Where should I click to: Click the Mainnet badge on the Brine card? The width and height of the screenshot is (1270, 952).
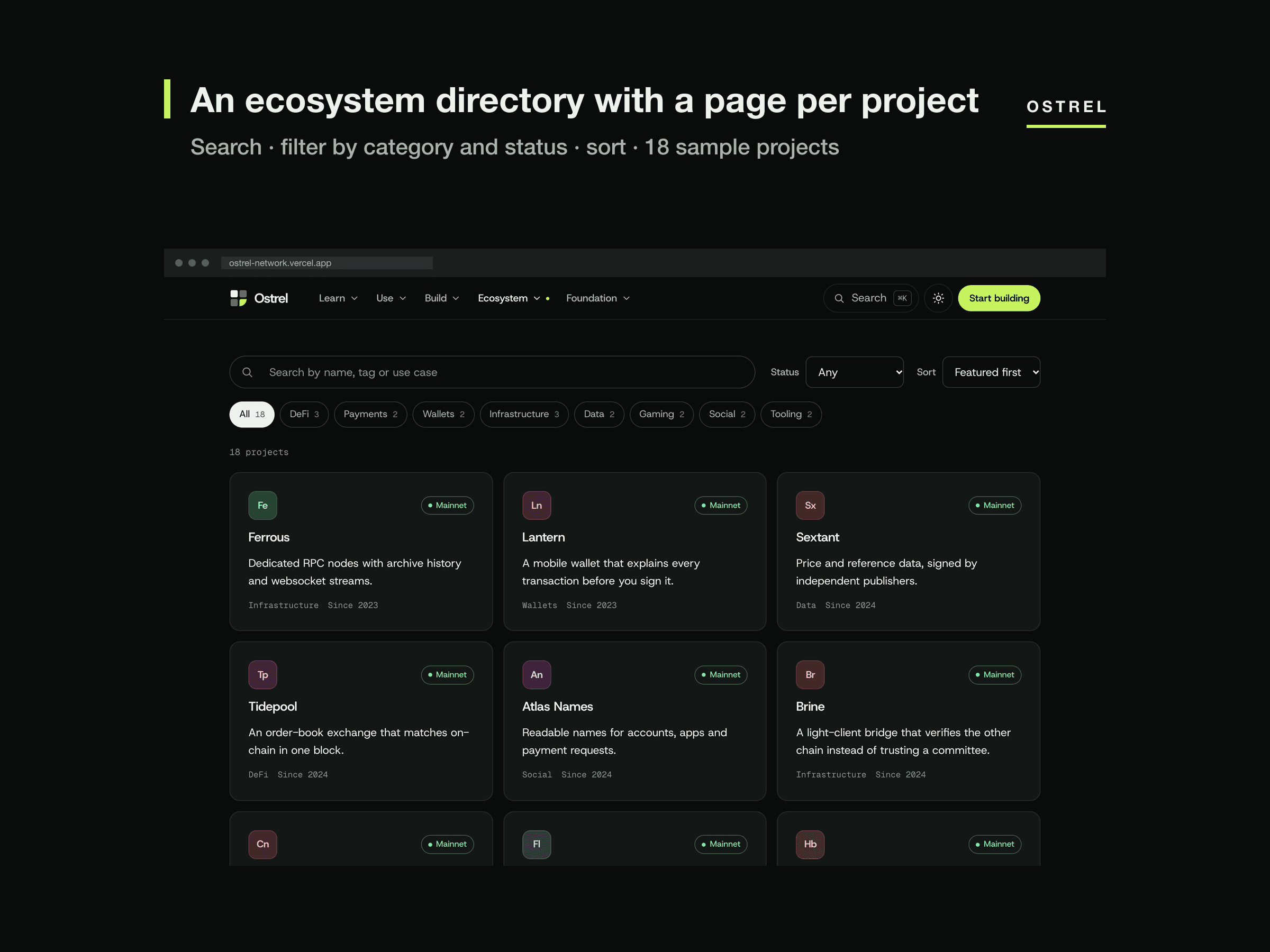(994, 674)
